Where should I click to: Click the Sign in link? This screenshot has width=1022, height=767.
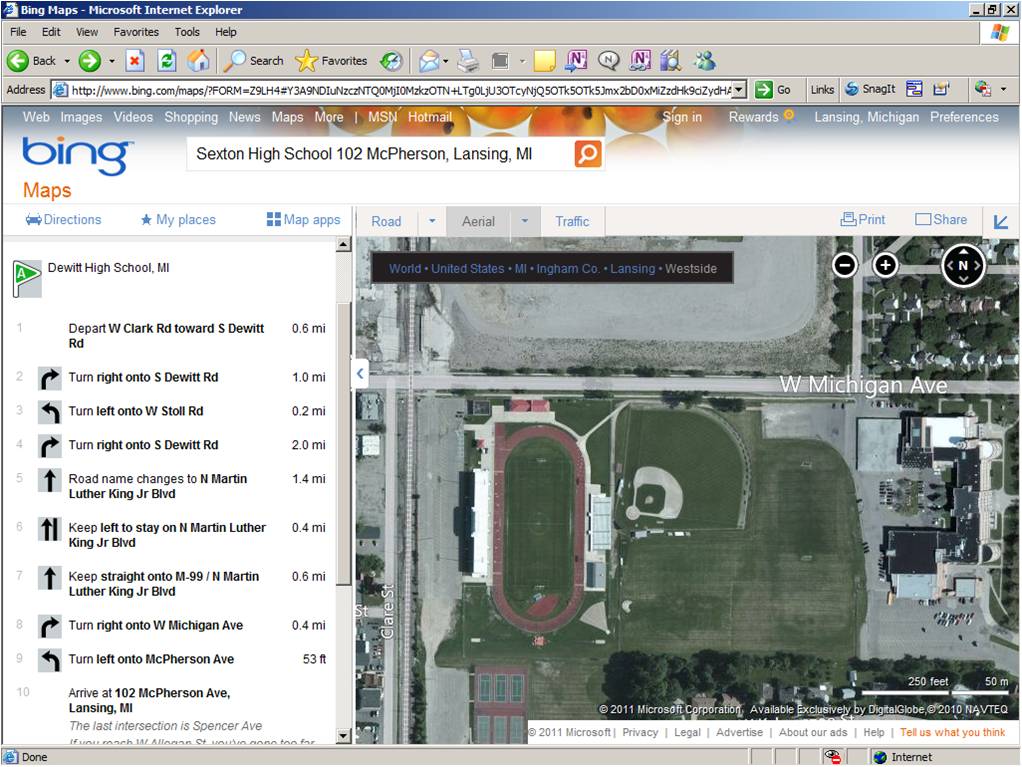pyautogui.click(x=682, y=117)
